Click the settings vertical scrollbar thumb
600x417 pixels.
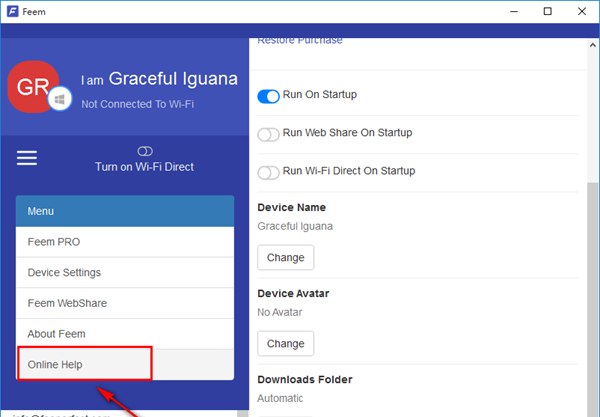[x=593, y=300]
